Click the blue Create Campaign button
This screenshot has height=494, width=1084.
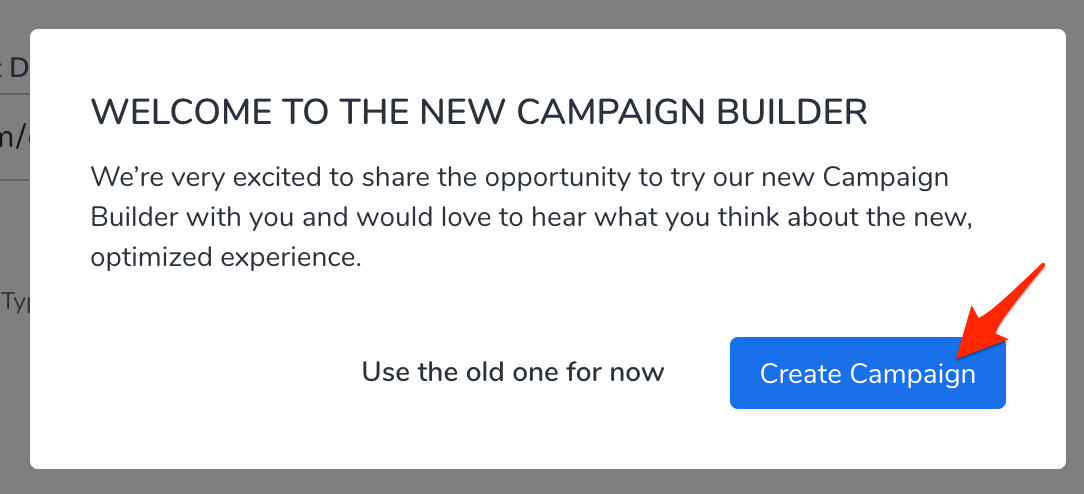867,373
